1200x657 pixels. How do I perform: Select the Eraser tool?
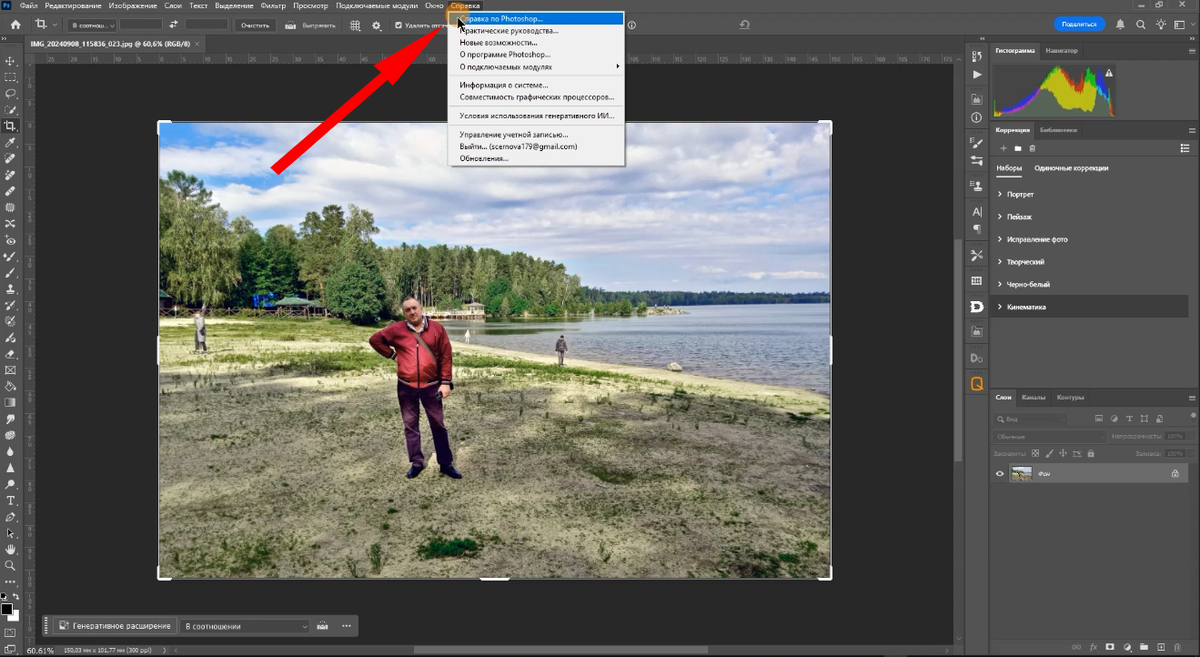pyautogui.click(x=11, y=355)
